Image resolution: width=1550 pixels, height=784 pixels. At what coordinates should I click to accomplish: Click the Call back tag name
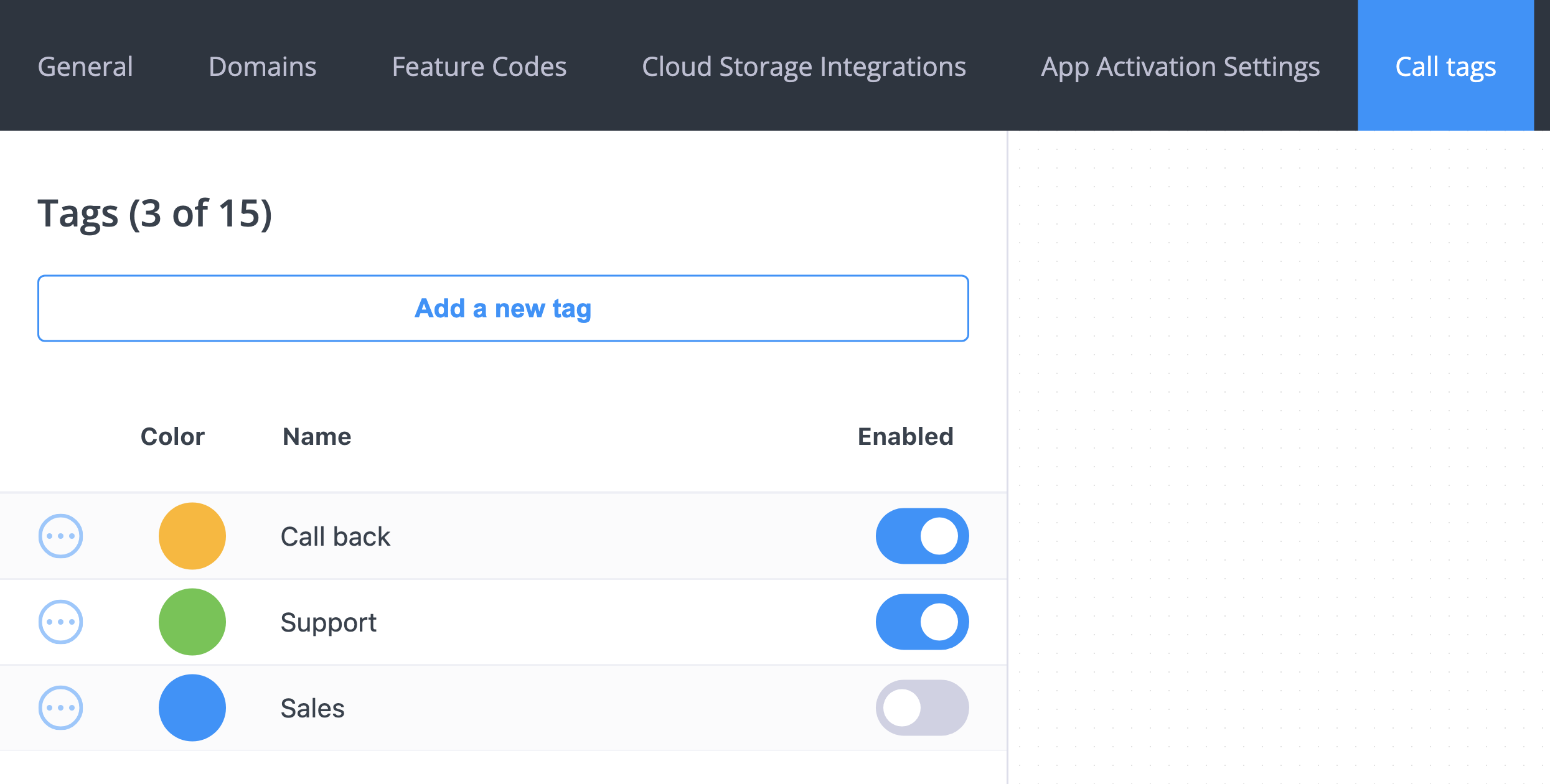(336, 536)
